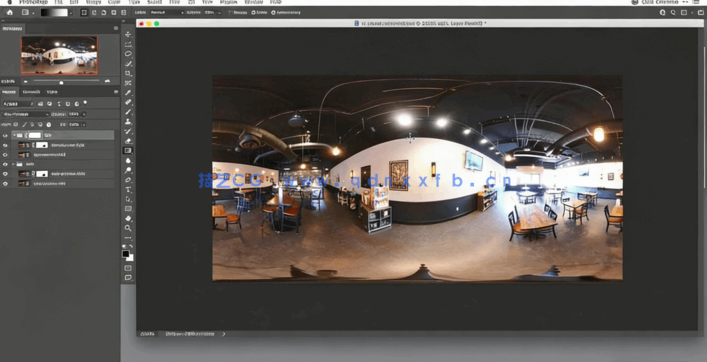The width and height of the screenshot is (707, 362).
Task: Click the foreground color swatch
Action: pyautogui.click(x=126, y=254)
